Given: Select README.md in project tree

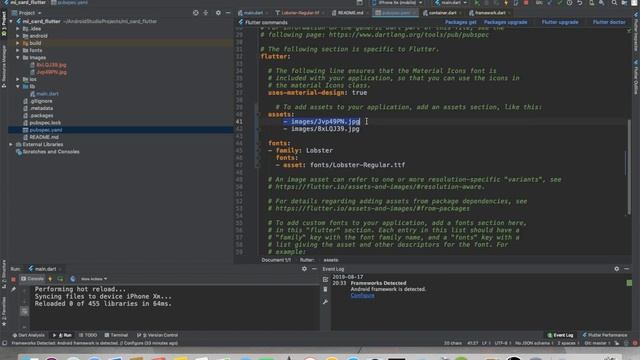Looking at the screenshot, I should [x=44, y=137].
